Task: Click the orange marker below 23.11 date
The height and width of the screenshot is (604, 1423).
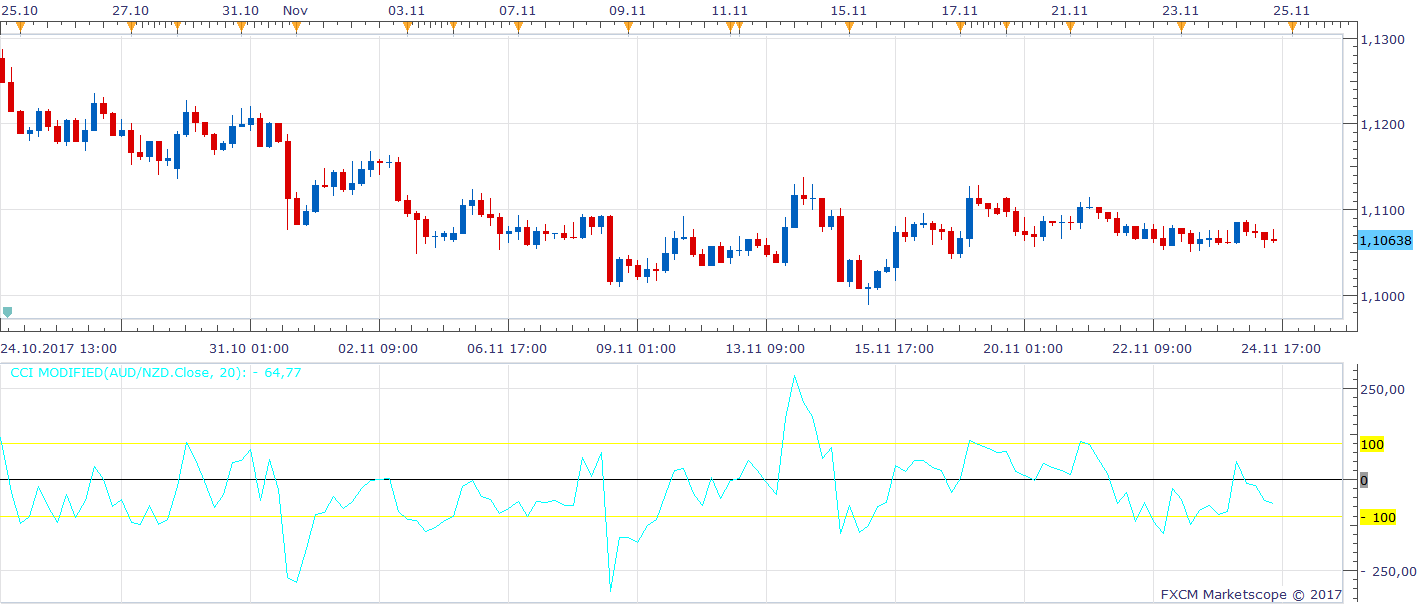Action: point(1181,27)
